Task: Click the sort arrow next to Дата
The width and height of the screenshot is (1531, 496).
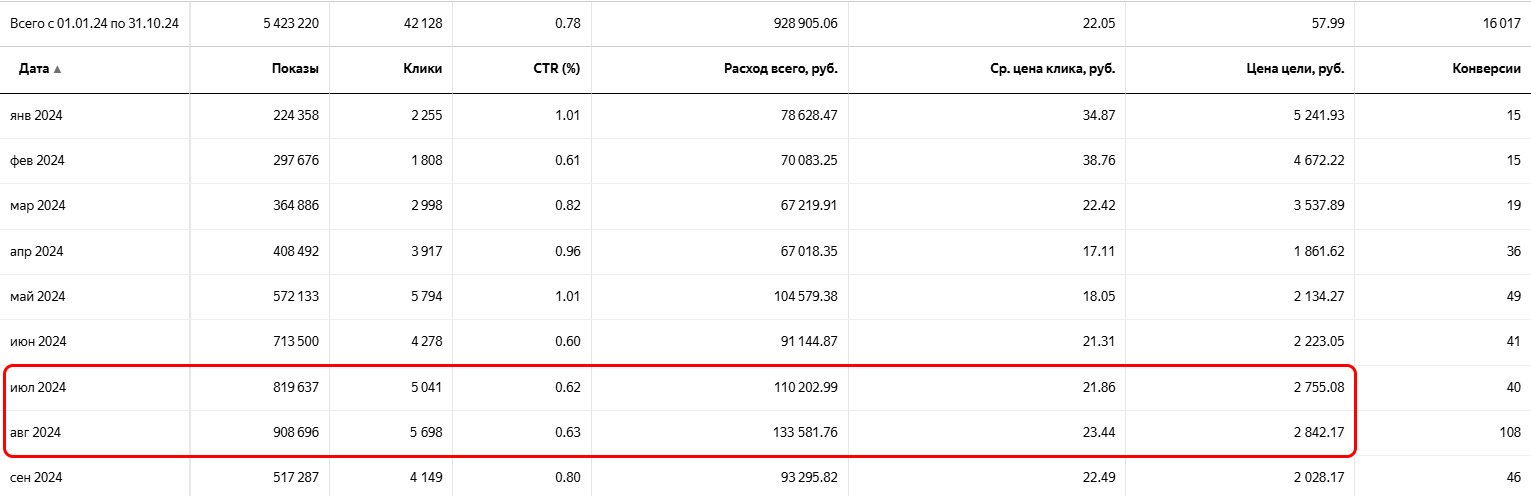Action: (57, 69)
